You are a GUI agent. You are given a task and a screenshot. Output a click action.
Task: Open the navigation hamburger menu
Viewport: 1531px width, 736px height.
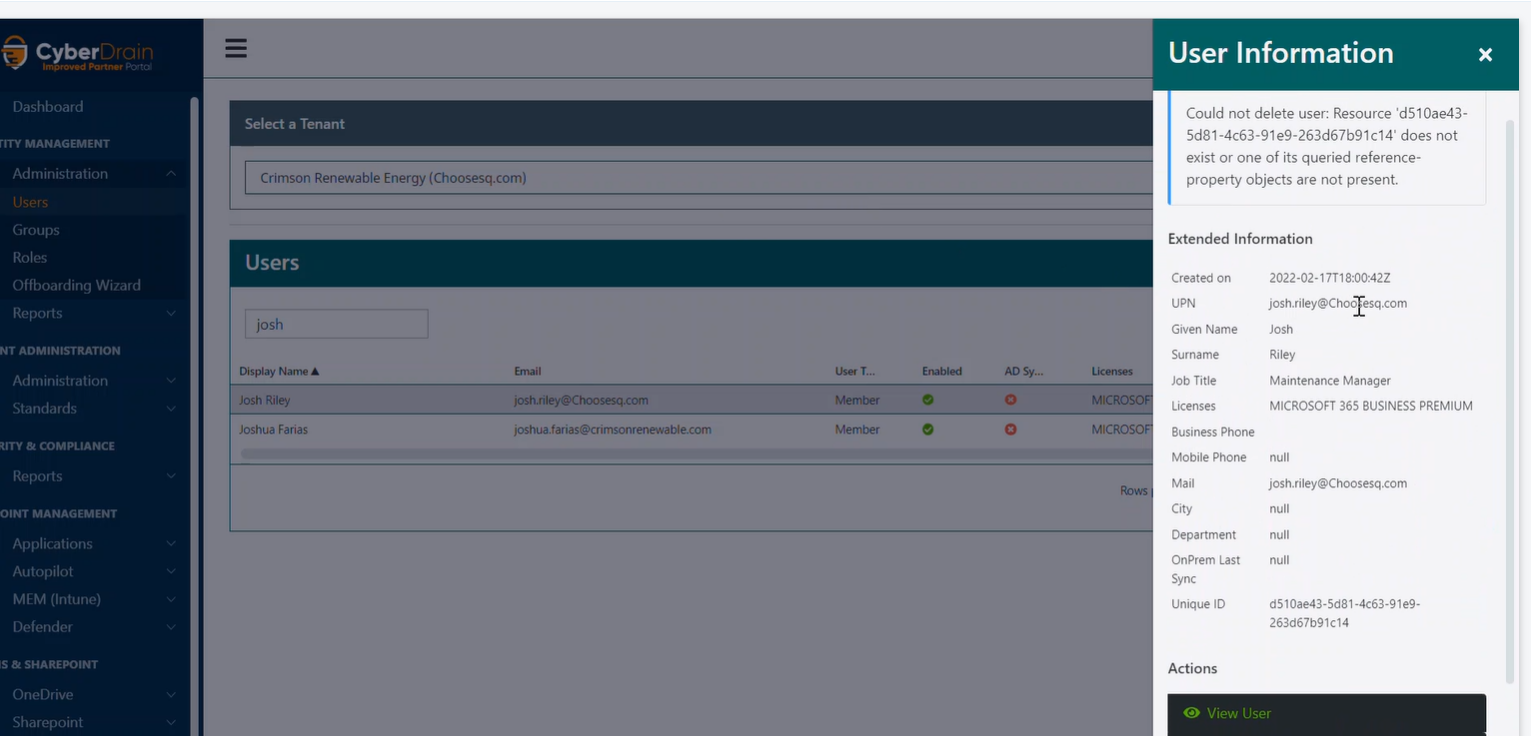click(x=235, y=47)
